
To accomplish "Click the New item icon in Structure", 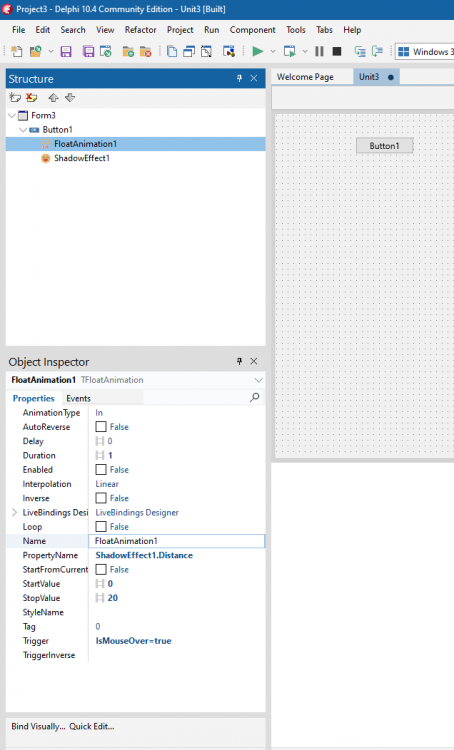I will 15,98.
